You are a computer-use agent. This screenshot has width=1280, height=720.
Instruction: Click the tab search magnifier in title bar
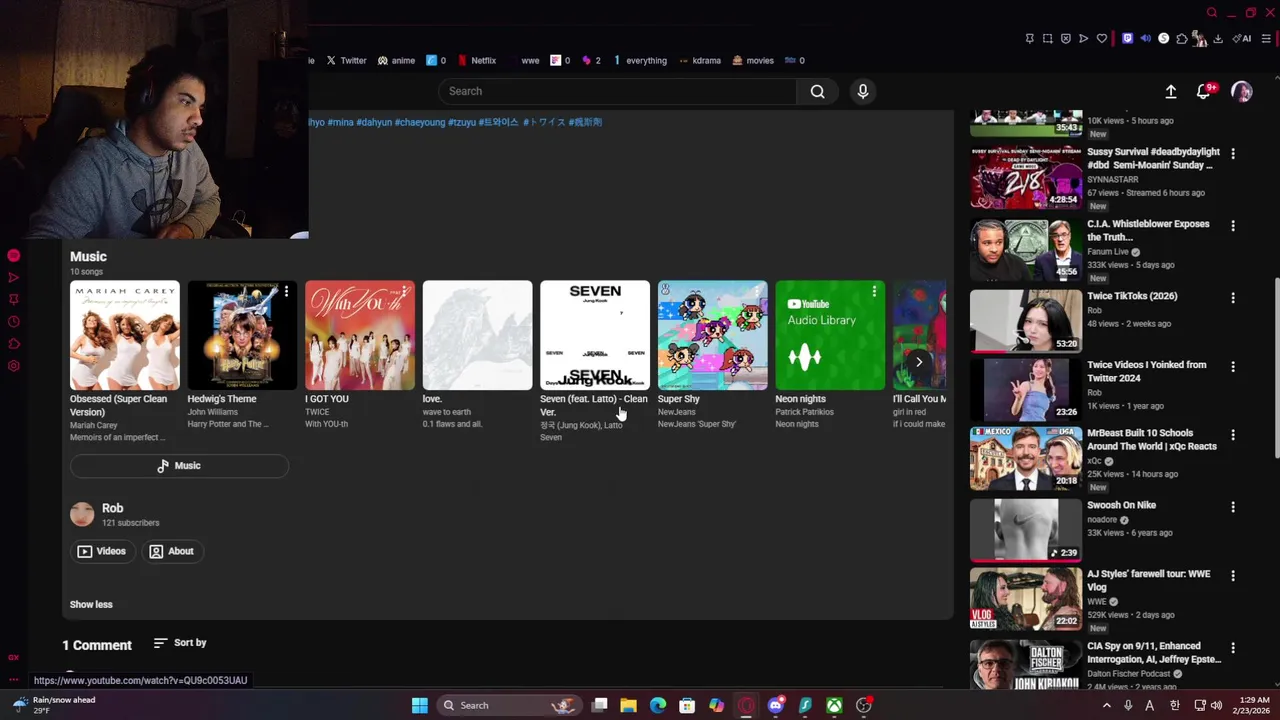[1212, 13]
